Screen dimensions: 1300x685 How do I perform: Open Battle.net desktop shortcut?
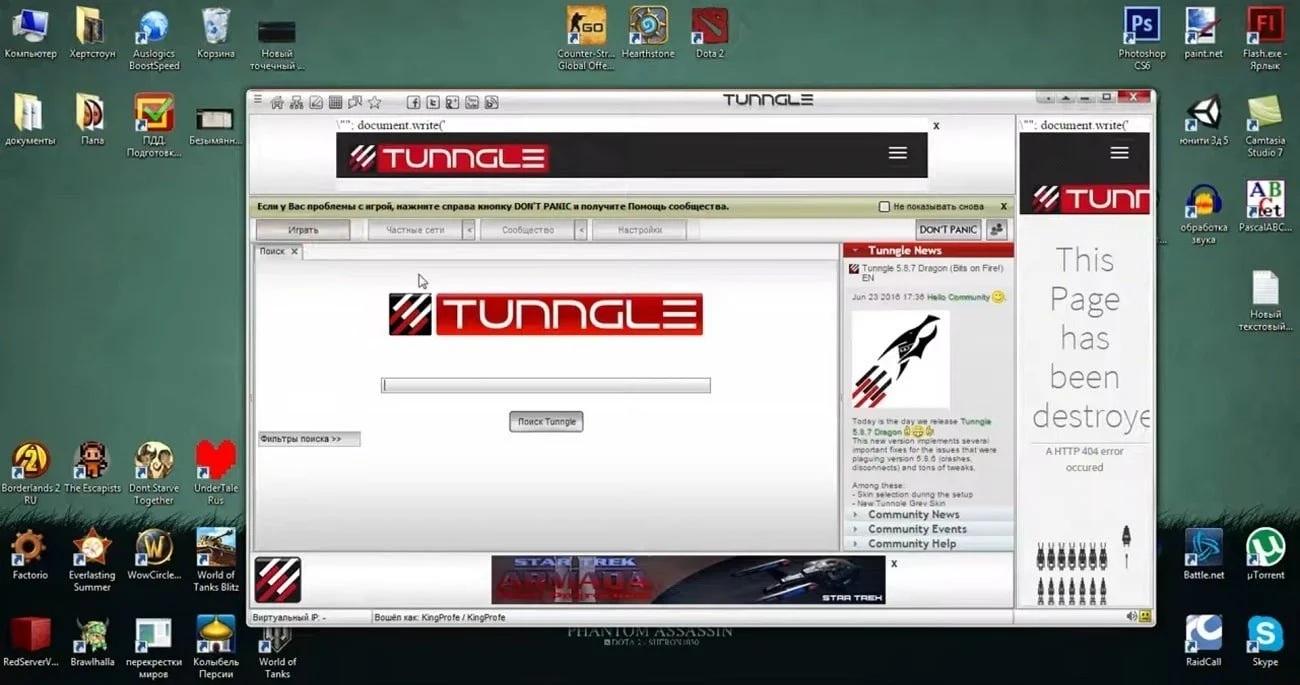point(1204,555)
